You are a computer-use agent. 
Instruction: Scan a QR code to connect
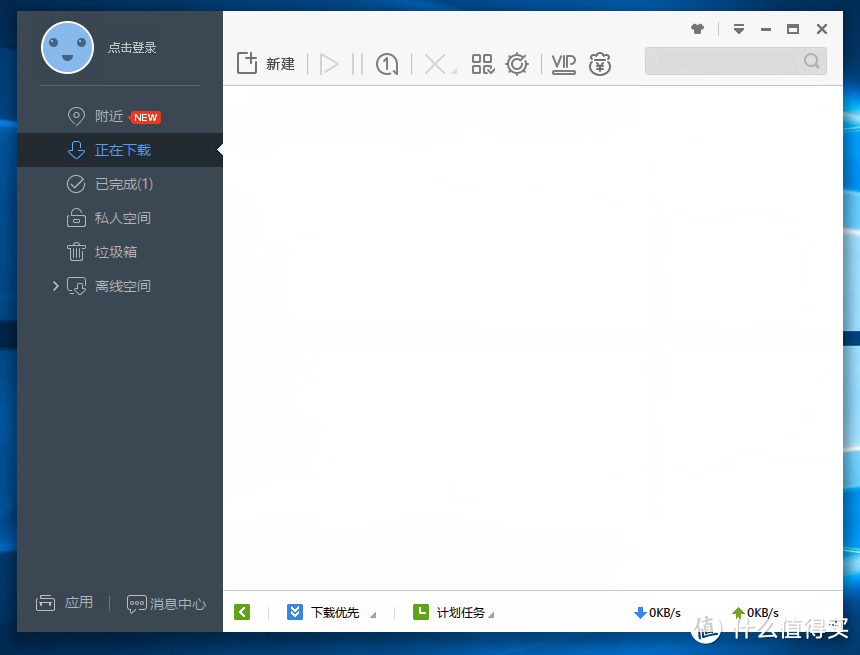tap(482, 63)
